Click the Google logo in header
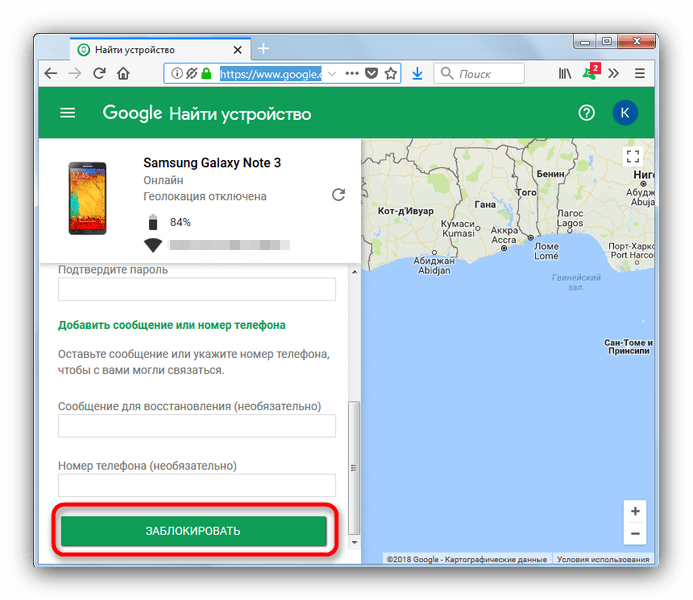 click(133, 113)
